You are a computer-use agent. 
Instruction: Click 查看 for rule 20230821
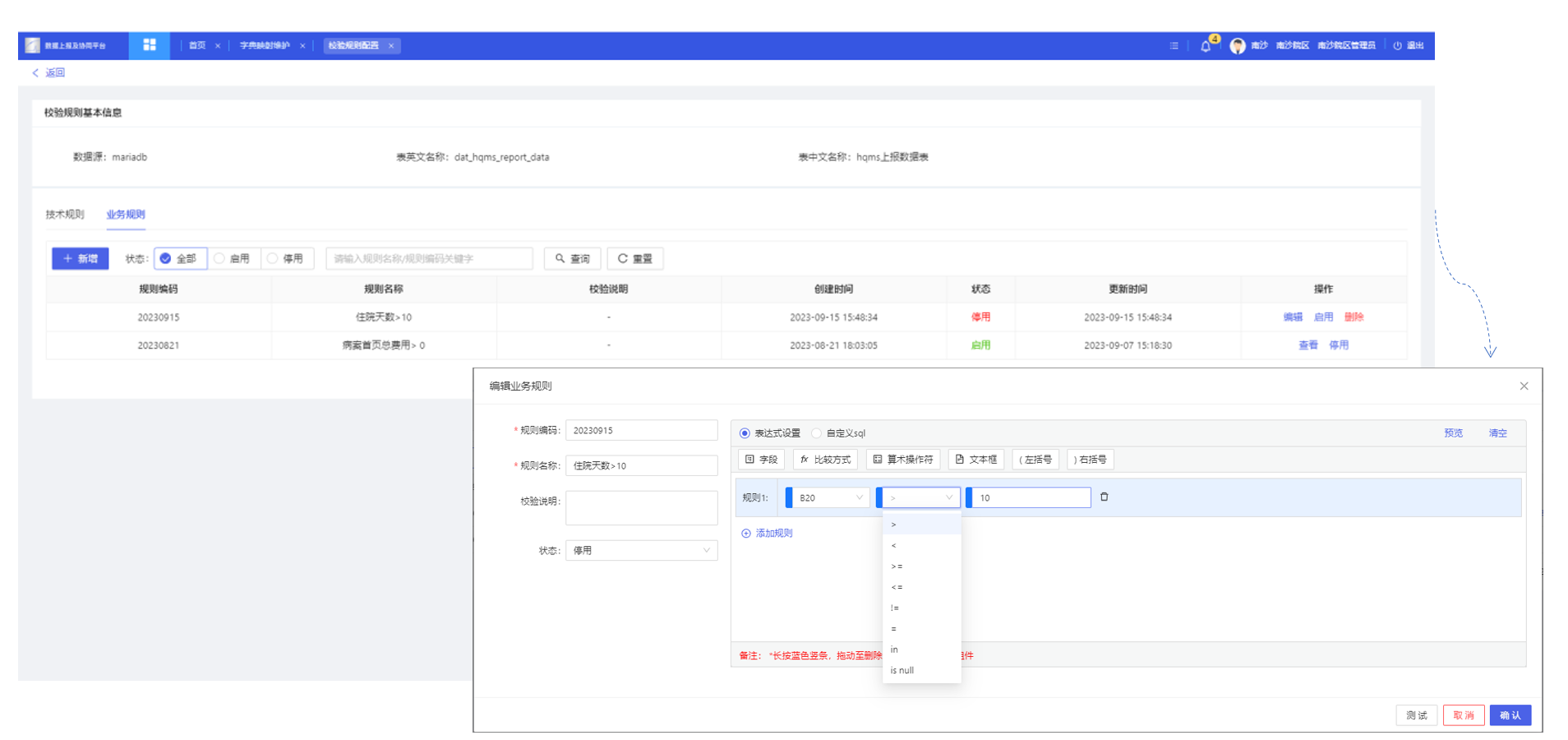tap(1308, 345)
